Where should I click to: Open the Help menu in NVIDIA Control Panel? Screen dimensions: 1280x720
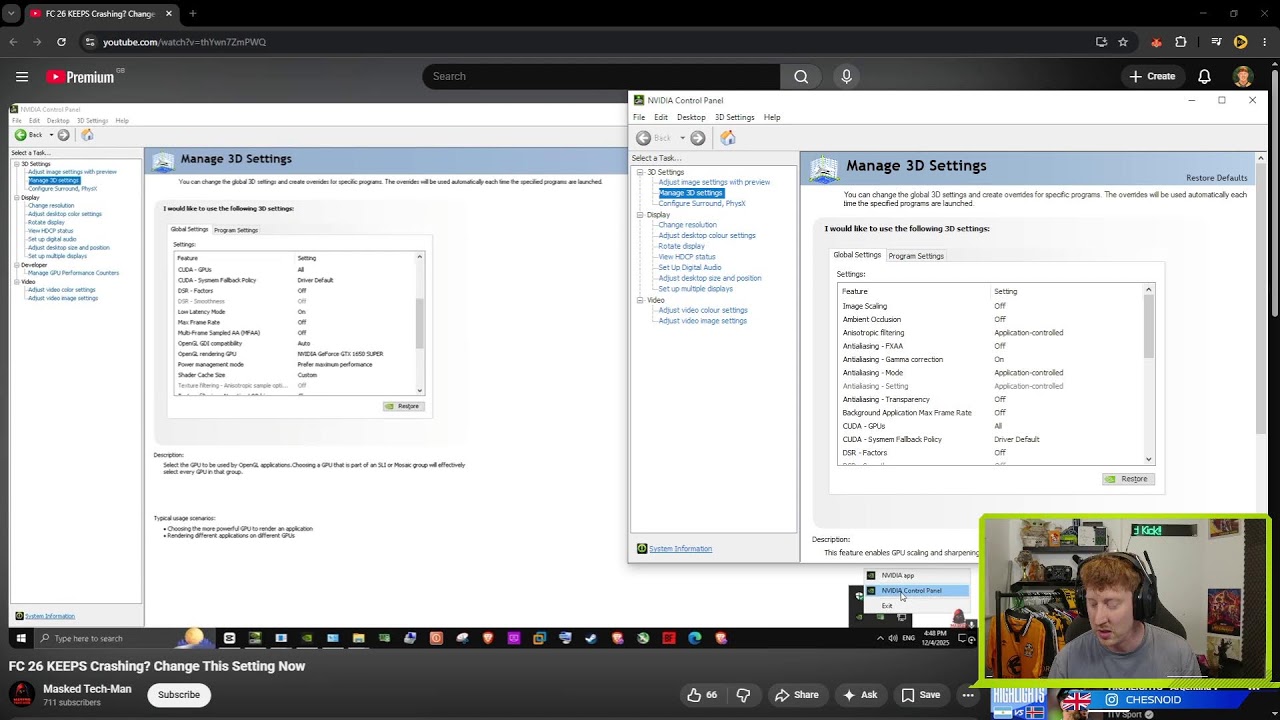pos(772,117)
